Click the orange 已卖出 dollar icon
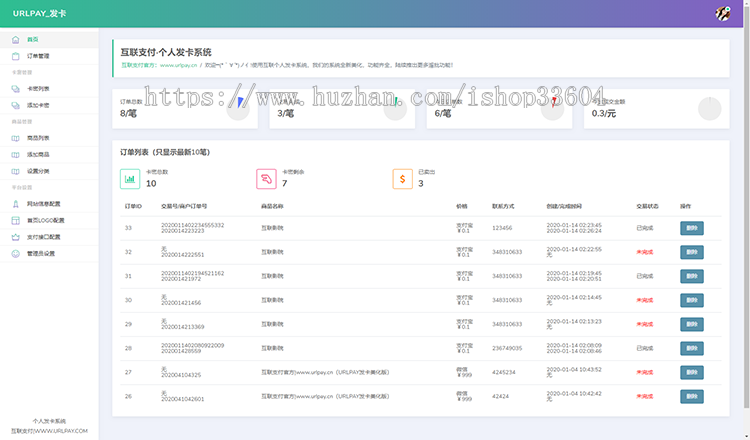 pos(401,179)
